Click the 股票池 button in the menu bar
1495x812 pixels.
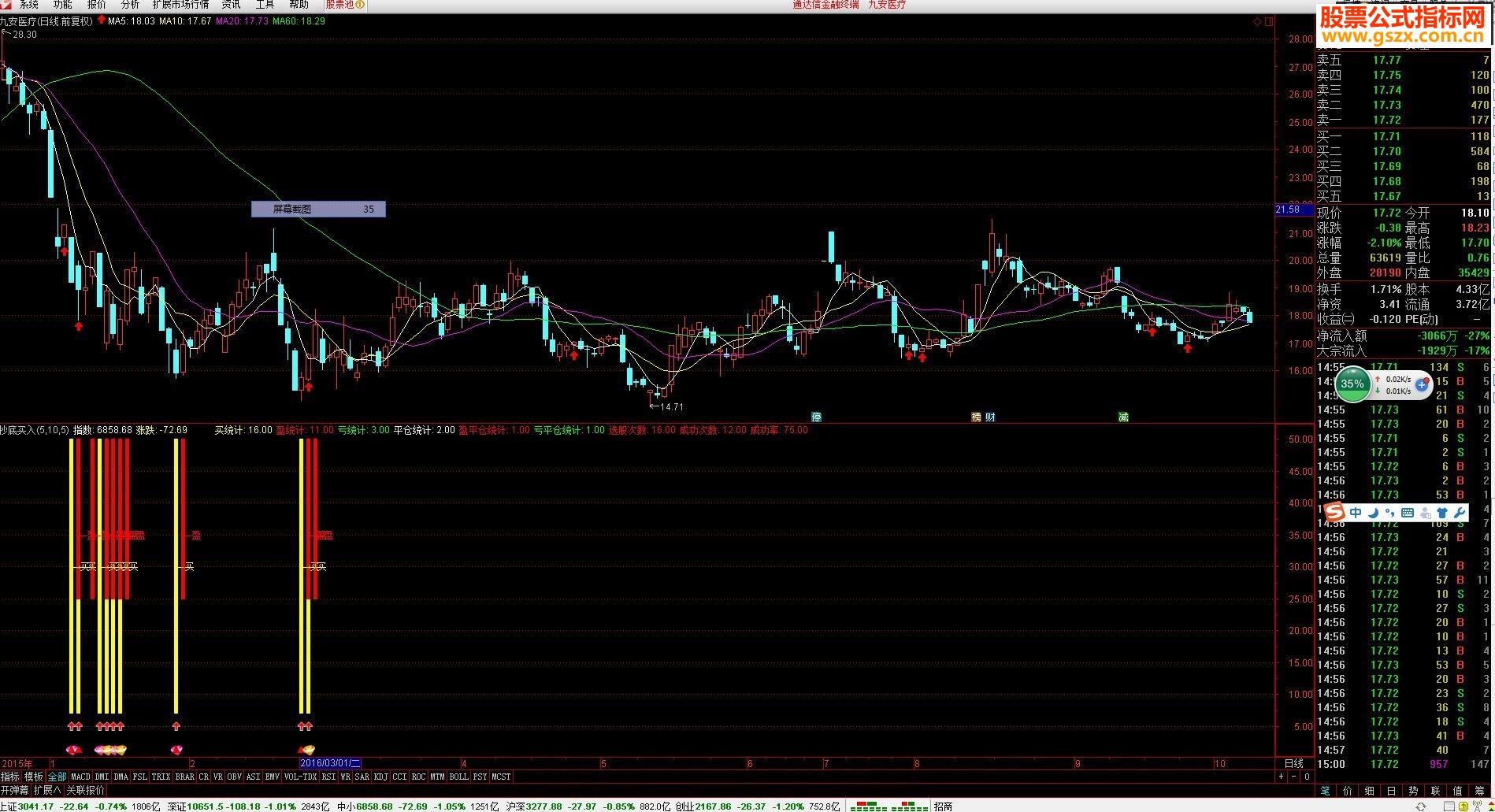click(x=344, y=5)
